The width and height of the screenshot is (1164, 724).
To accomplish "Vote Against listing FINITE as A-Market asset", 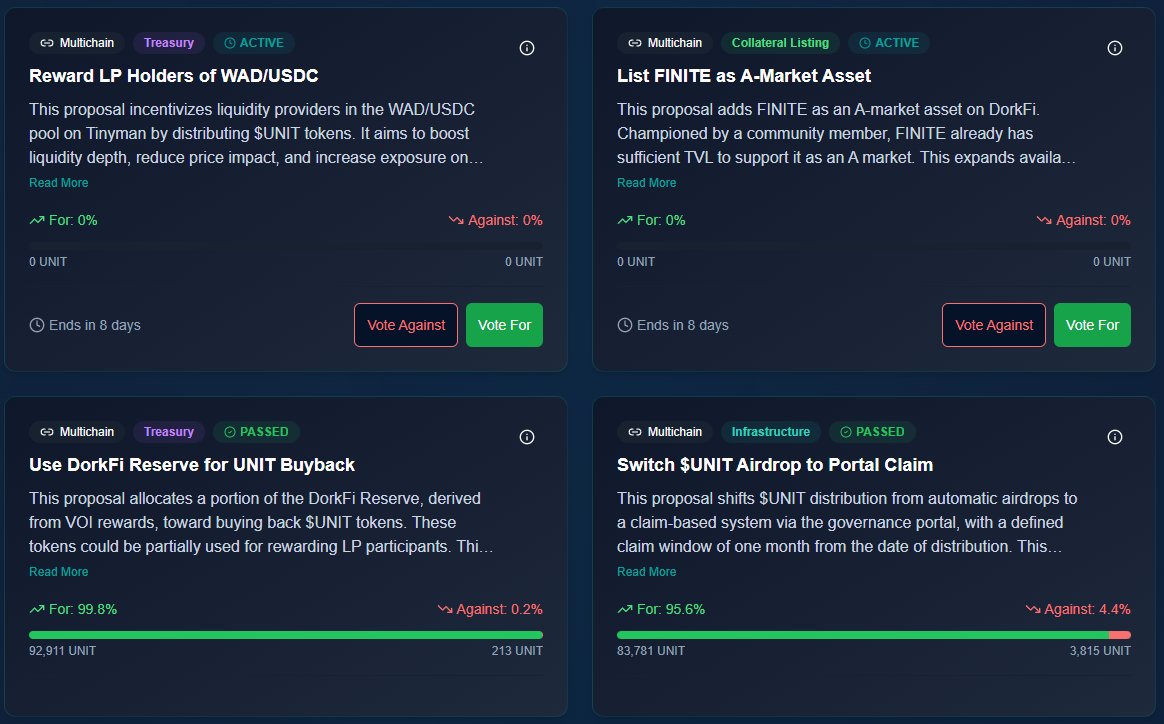I will click(x=994, y=325).
